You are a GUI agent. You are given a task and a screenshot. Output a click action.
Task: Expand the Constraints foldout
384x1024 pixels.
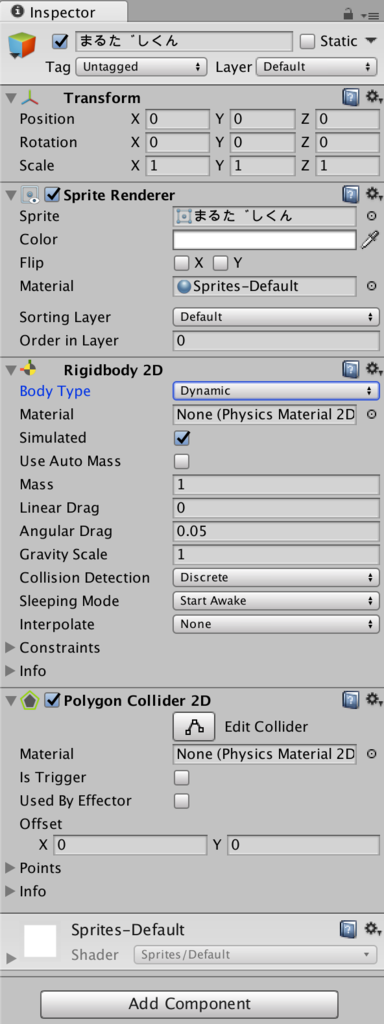pyautogui.click(x=10, y=648)
